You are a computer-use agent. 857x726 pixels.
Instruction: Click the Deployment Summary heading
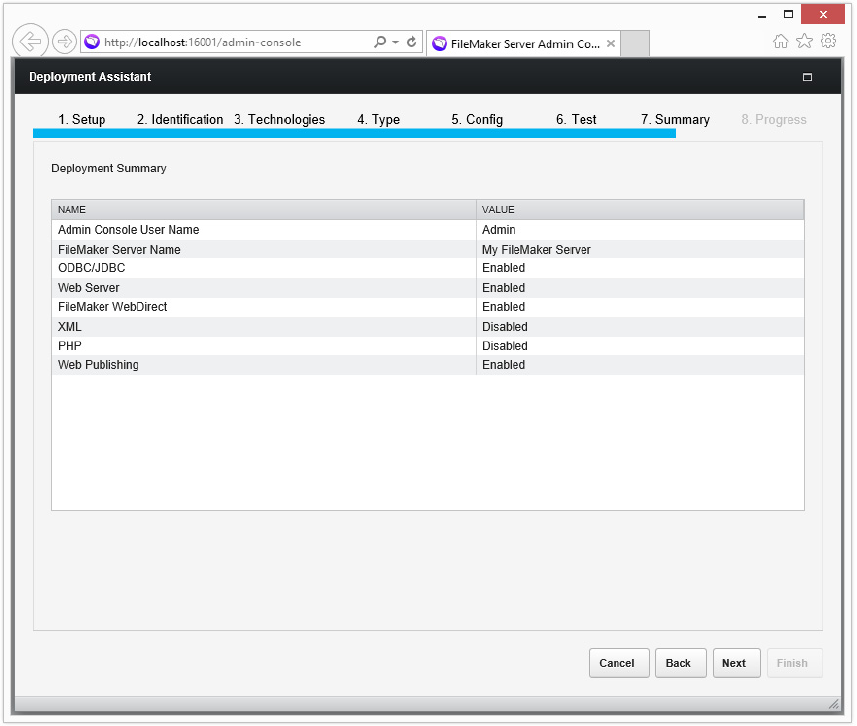pyautogui.click(x=109, y=168)
